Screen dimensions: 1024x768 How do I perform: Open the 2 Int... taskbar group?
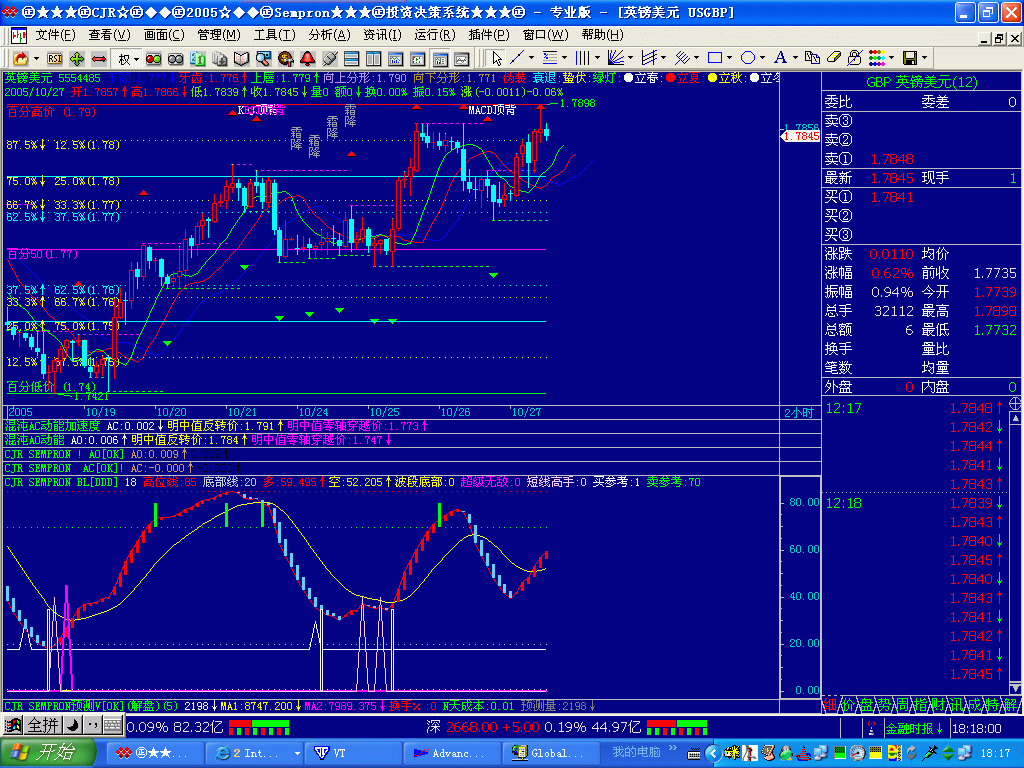[x=253, y=753]
